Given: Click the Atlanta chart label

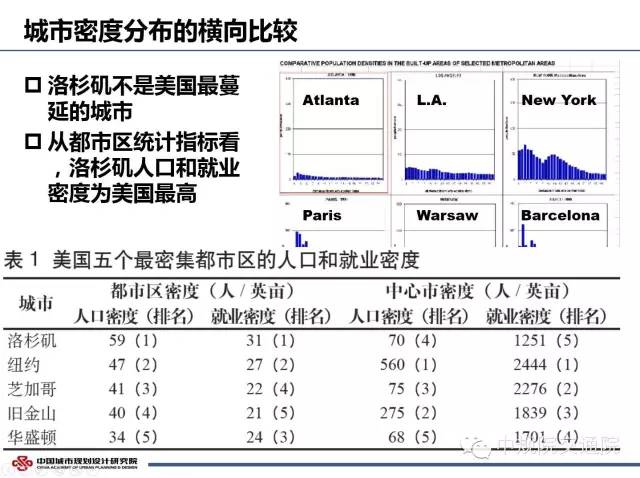Looking at the screenshot, I should (331, 100).
